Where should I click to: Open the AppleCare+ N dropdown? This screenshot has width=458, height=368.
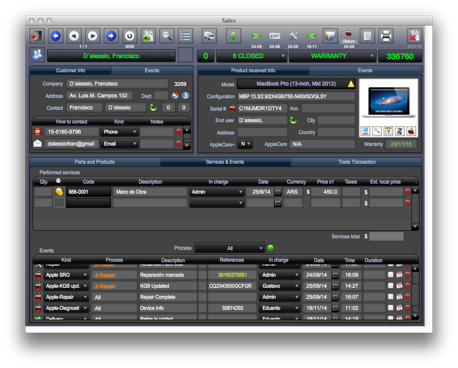245,144
